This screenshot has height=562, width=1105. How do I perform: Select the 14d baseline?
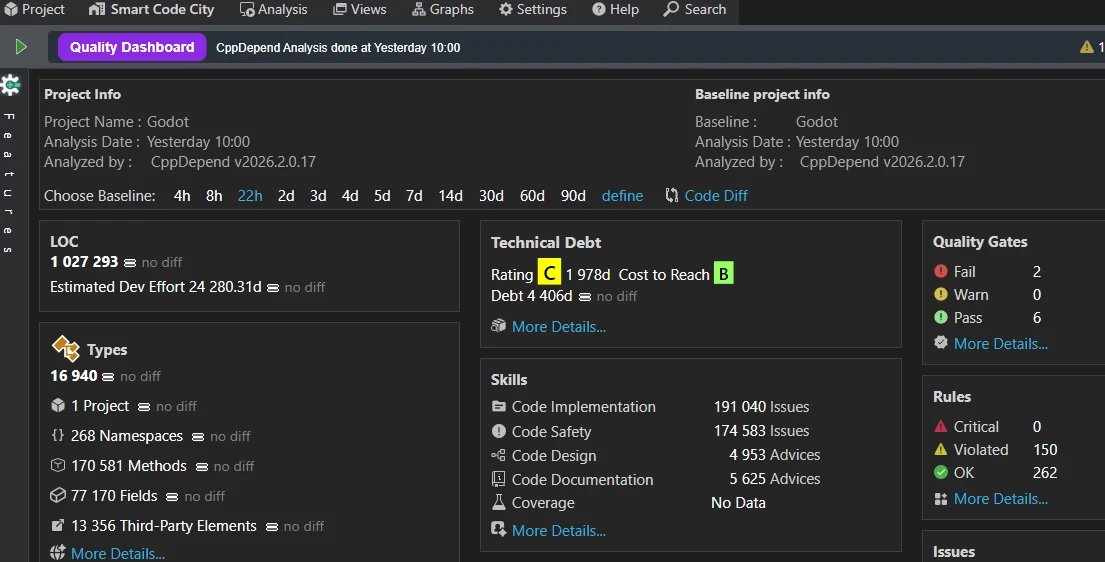450,195
